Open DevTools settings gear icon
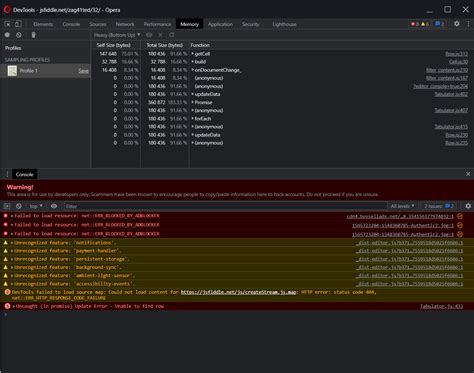Image resolution: width=474 pixels, height=373 pixels. [x=457, y=24]
